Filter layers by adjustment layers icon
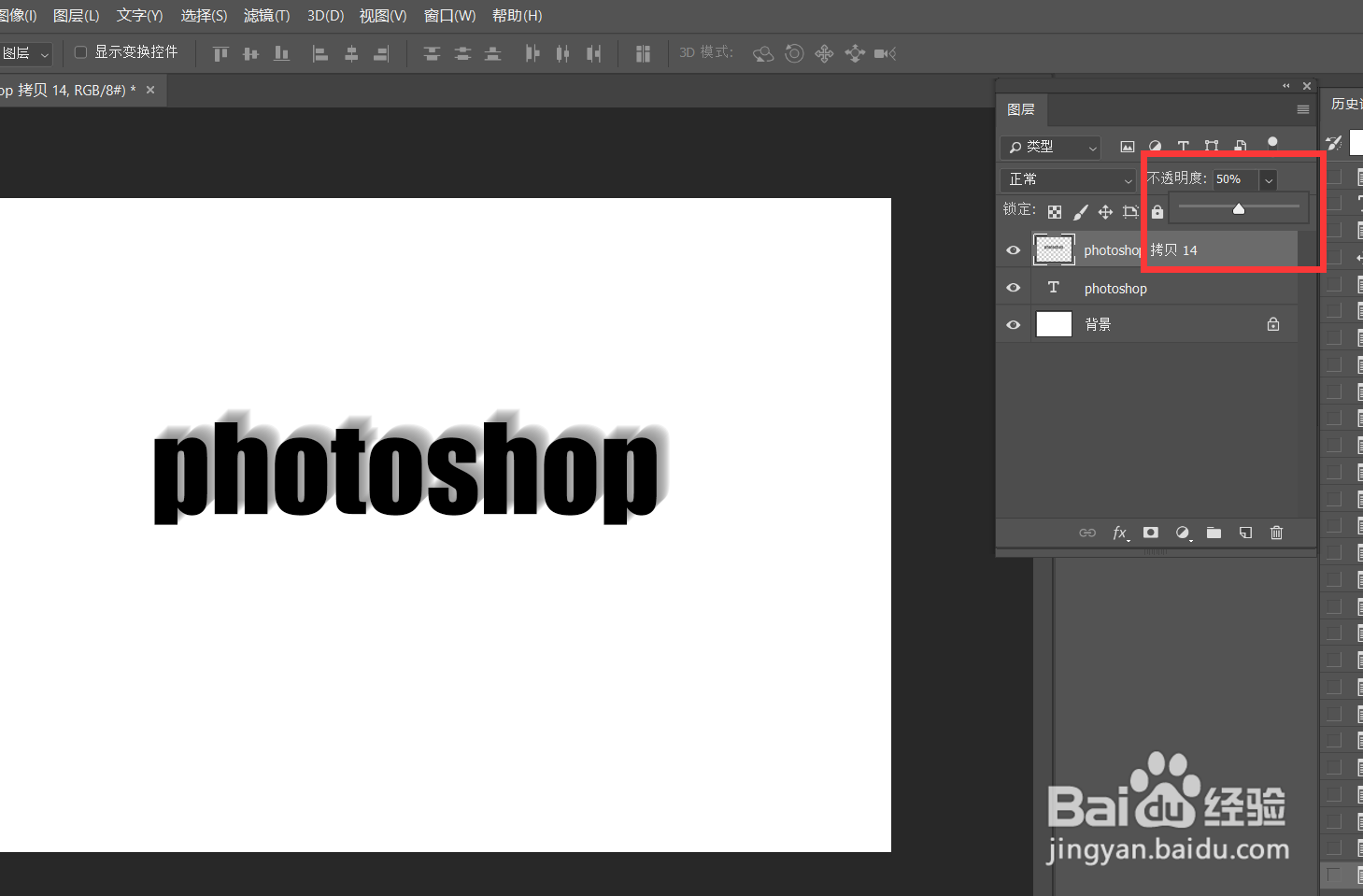Viewport: 1363px width, 896px height. pos(1156,147)
